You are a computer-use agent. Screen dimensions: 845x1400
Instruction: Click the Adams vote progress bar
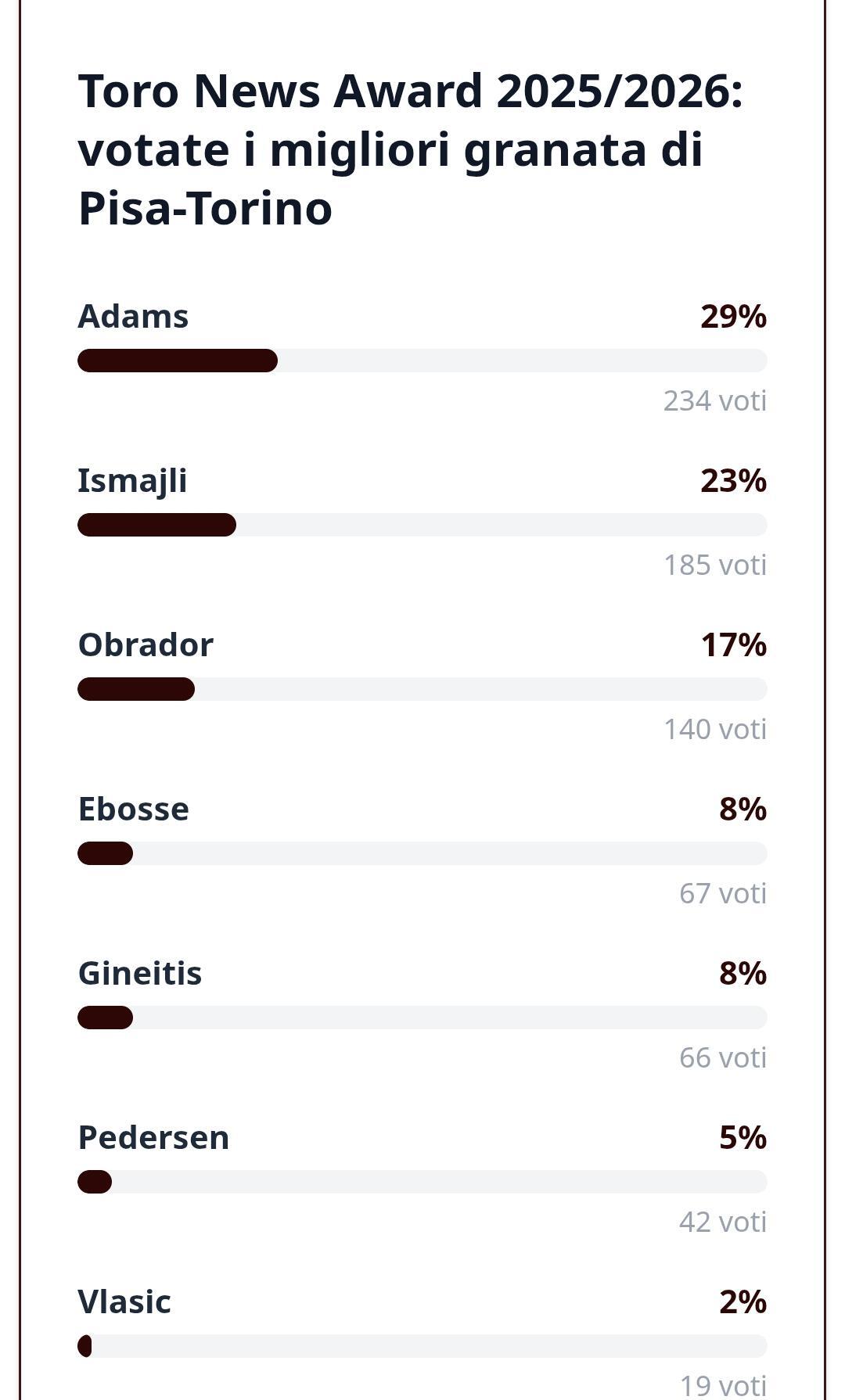click(x=422, y=361)
